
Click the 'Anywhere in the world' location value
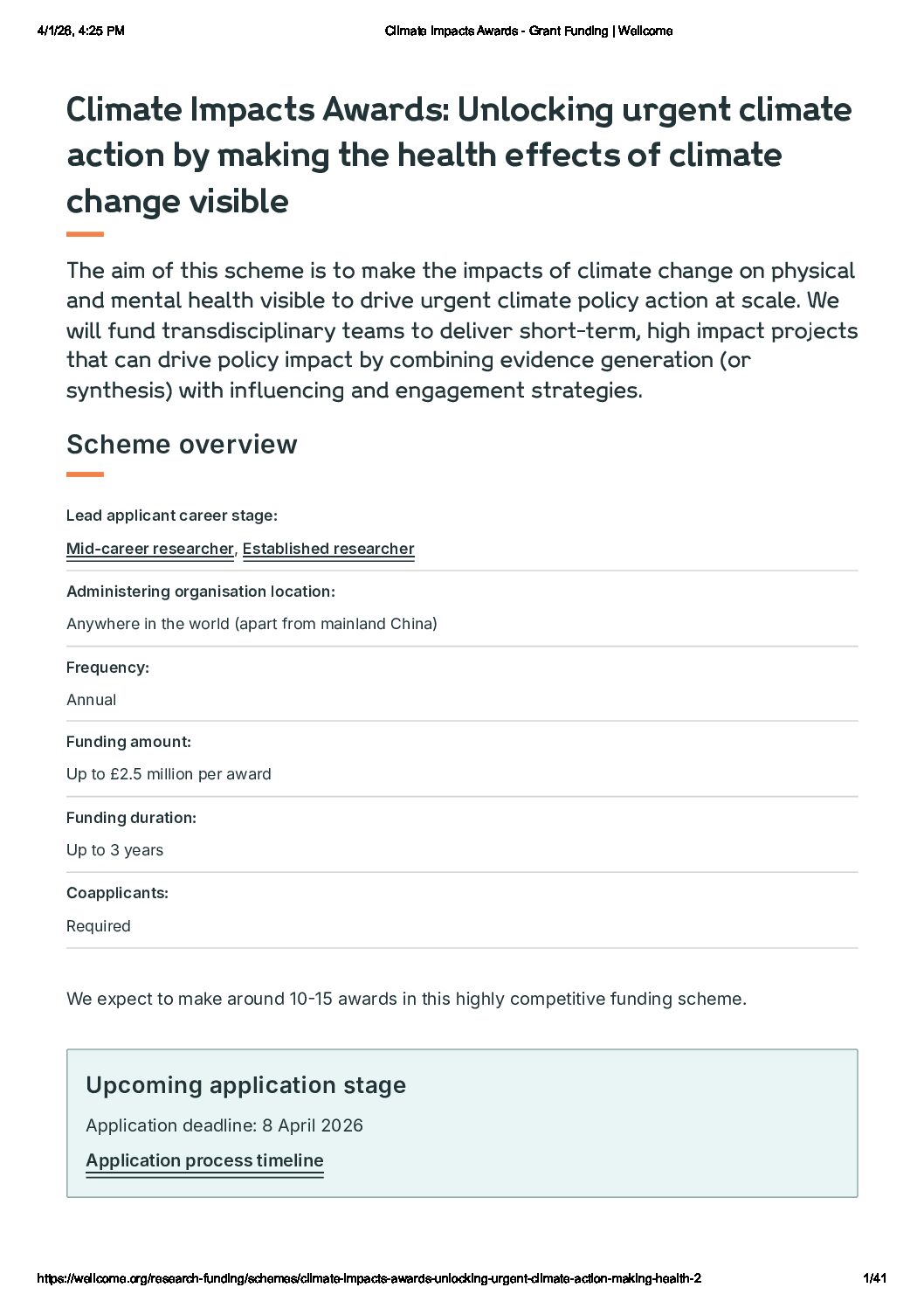252,624
